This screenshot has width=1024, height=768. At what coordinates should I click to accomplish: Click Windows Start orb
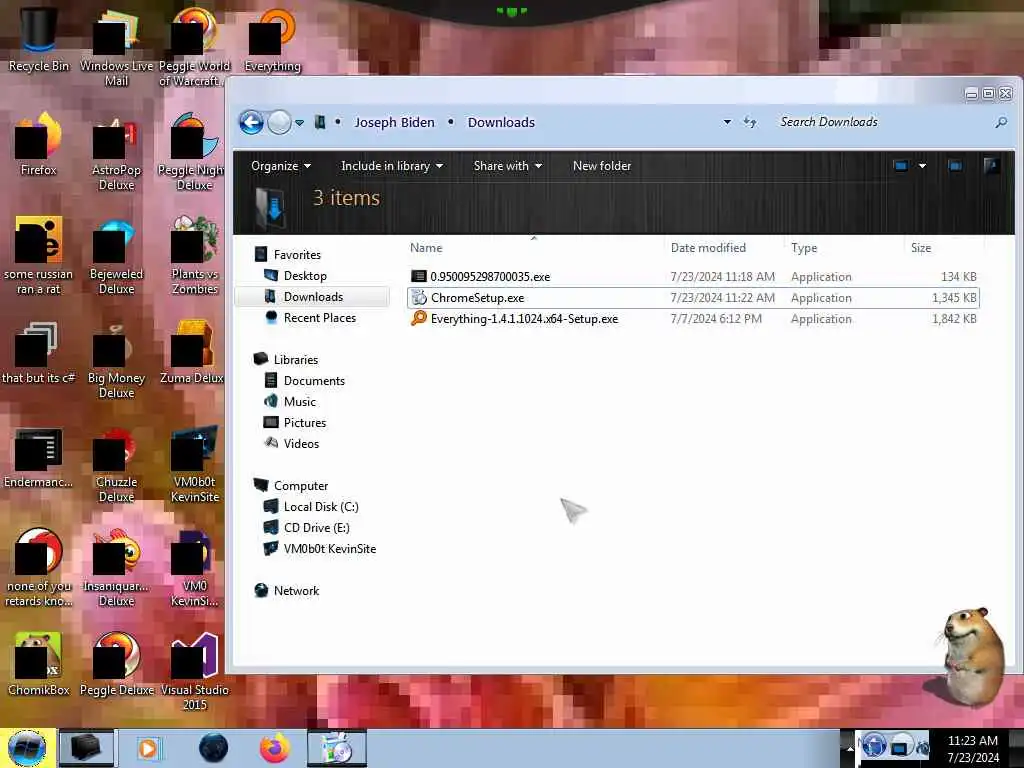(27, 748)
